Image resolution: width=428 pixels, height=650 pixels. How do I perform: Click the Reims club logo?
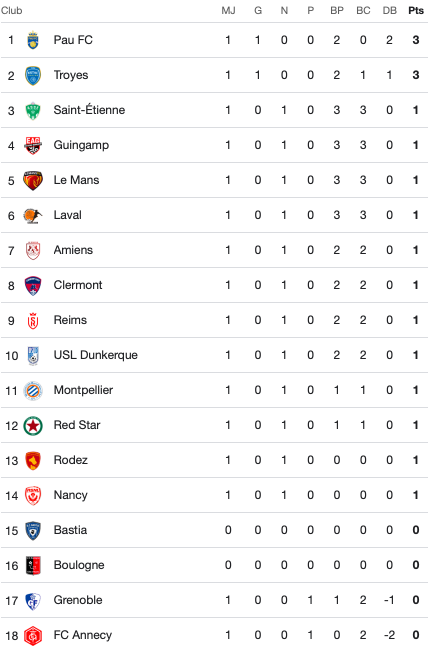pyautogui.click(x=33, y=320)
